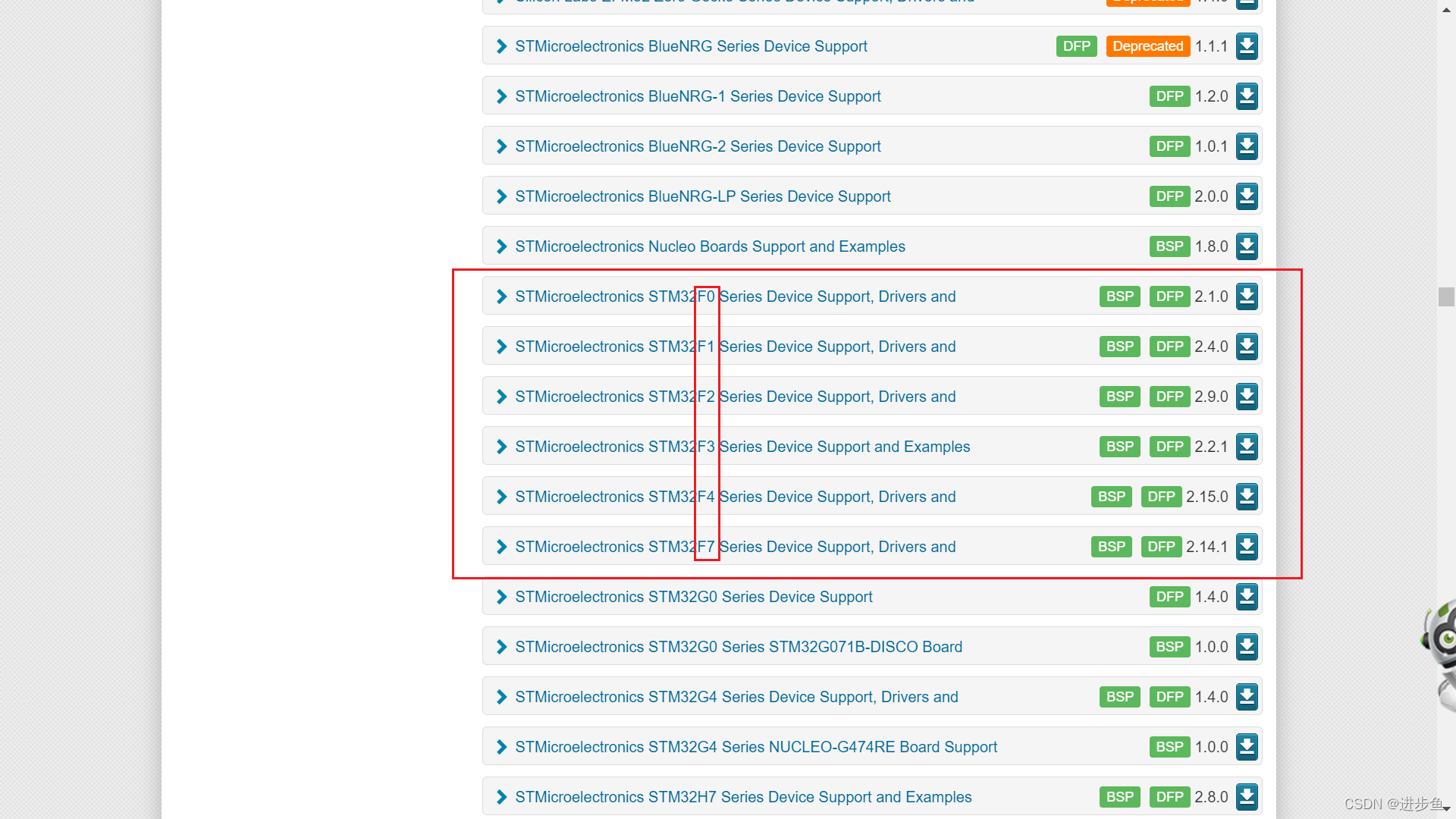Expand the STM32G4 Series Drivers row chevron
This screenshot has height=819, width=1456.
[x=501, y=697]
